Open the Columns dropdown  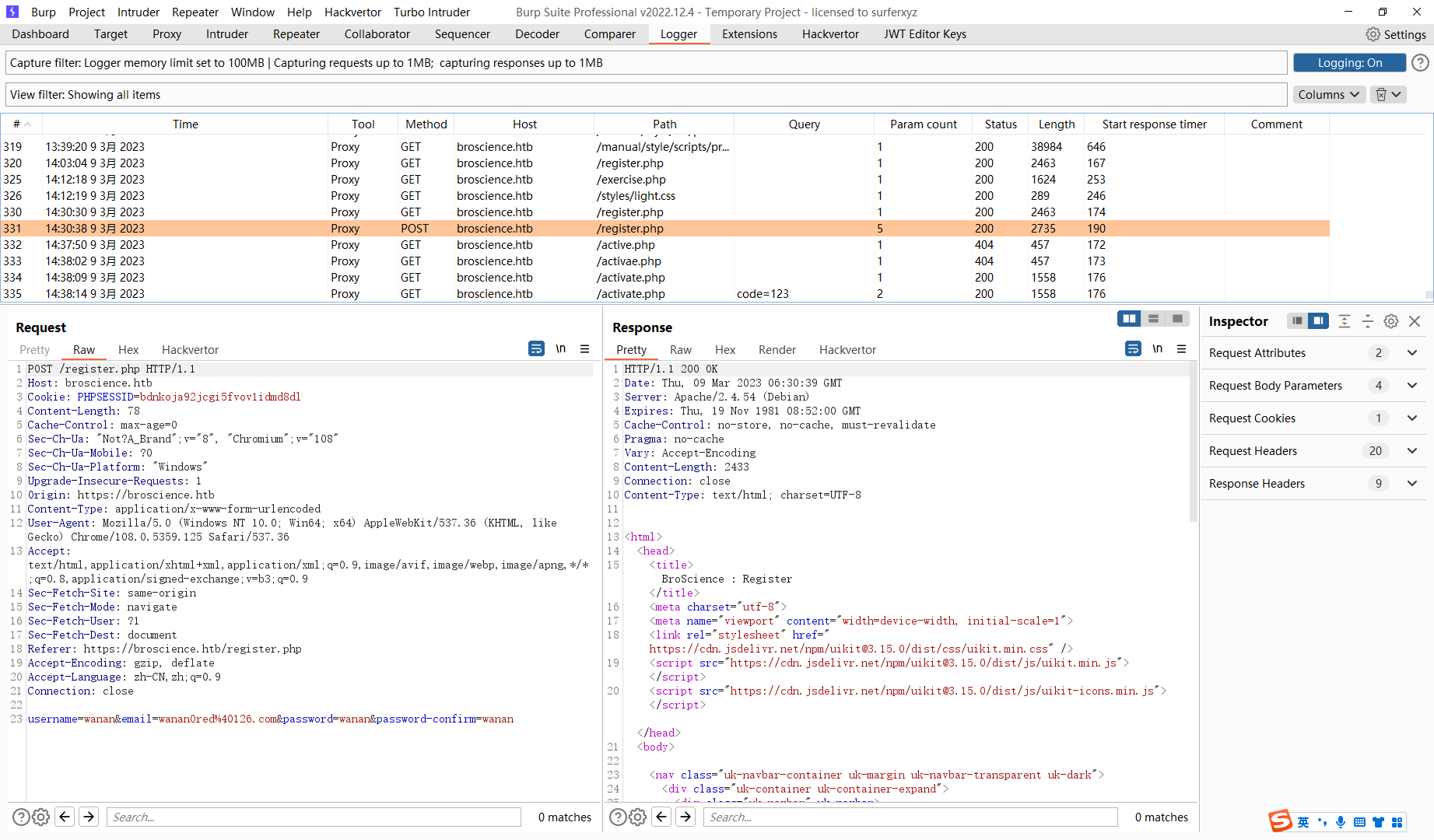click(x=1329, y=94)
